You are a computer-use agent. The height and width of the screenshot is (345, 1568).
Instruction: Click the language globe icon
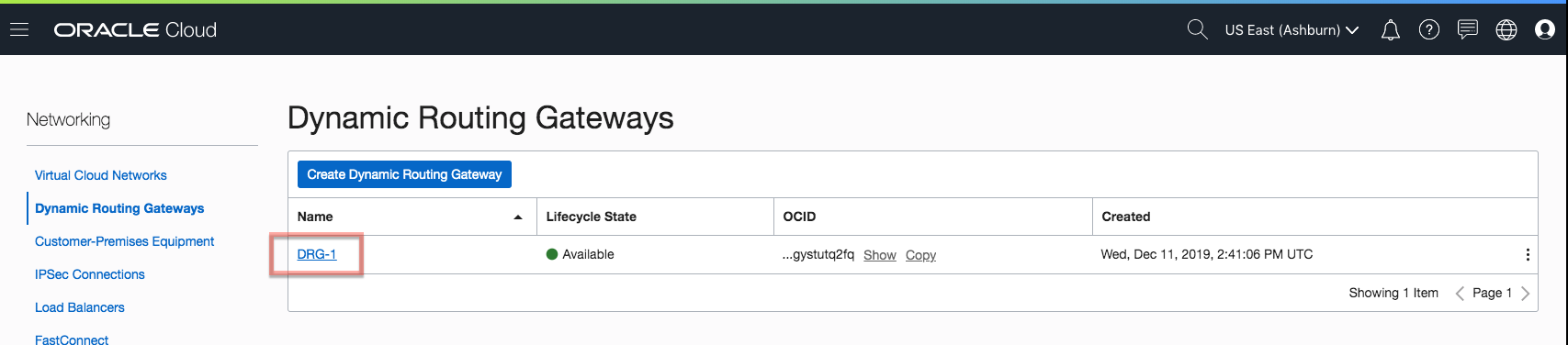(1506, 29)
